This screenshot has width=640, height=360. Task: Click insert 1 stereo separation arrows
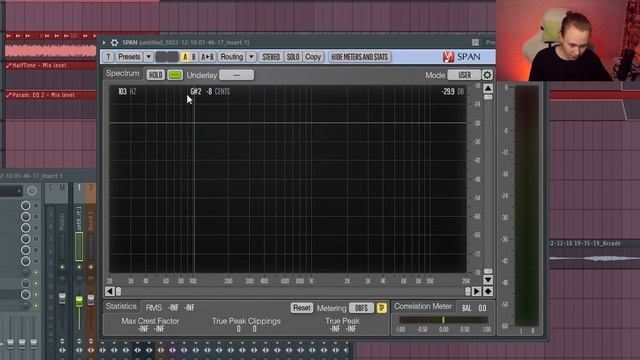point(79,350)
